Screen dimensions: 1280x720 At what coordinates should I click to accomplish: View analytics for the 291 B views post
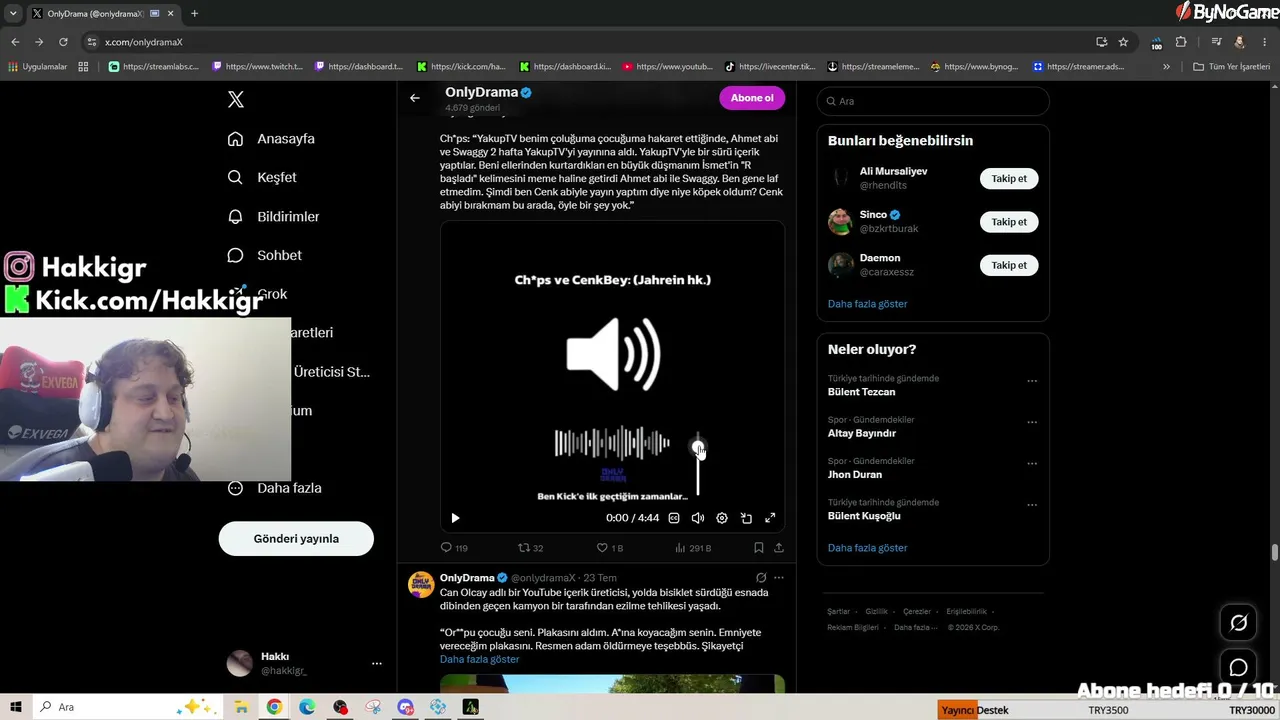tap(693, 548)
